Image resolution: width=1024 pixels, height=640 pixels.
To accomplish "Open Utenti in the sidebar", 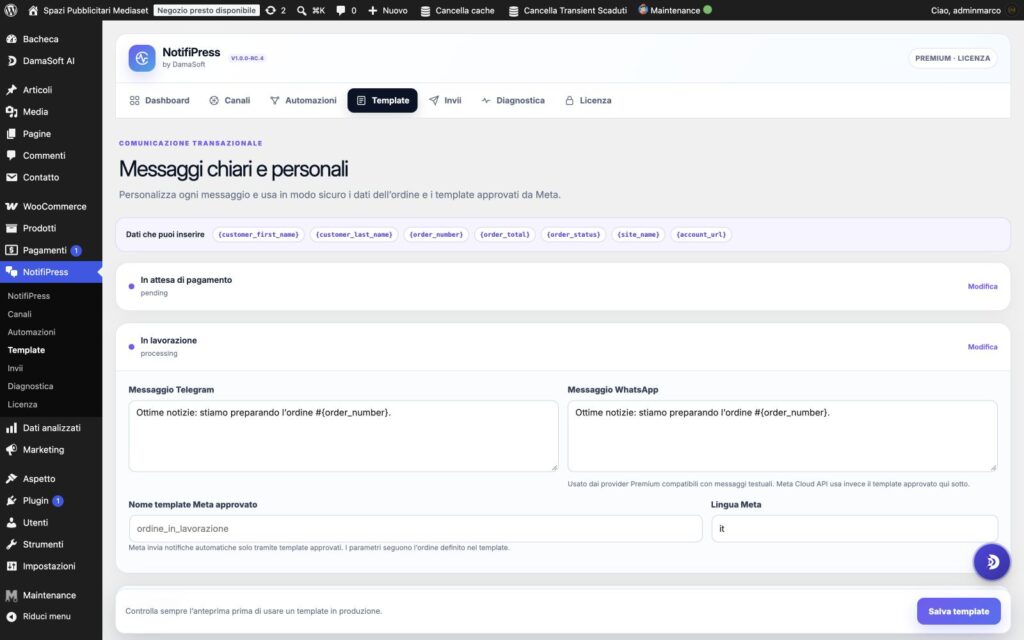I will click(35, 522).
